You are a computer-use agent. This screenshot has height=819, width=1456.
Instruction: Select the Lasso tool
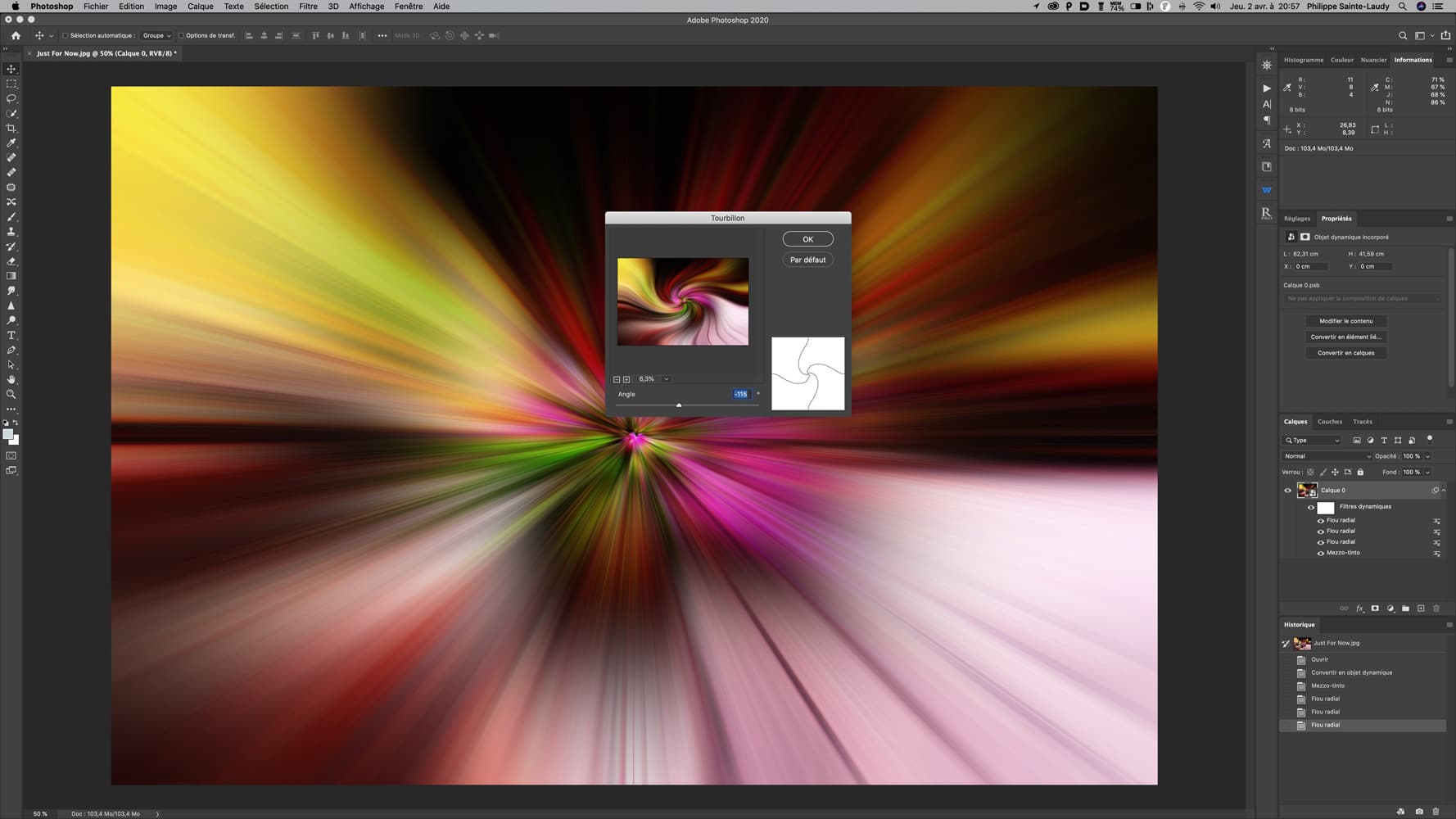(11, 98)
